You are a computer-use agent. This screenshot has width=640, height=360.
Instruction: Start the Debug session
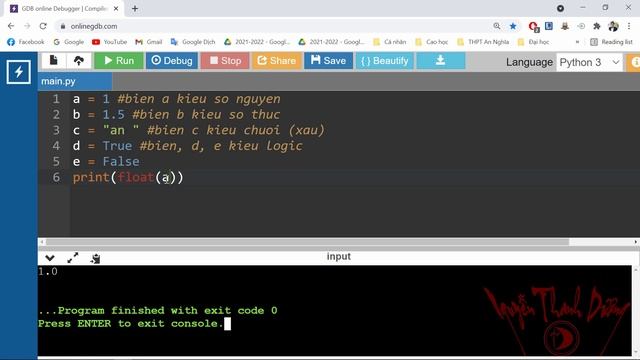(x=172, y=61)
